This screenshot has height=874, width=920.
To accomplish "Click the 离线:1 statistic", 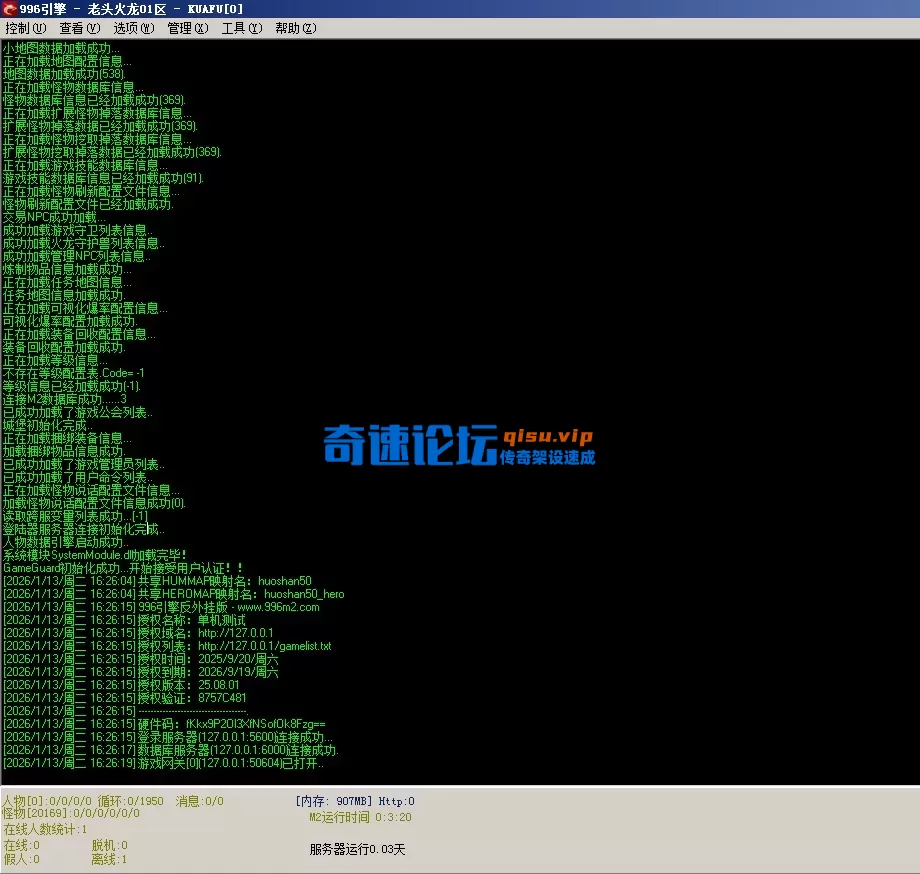I will tap(108, 858).
